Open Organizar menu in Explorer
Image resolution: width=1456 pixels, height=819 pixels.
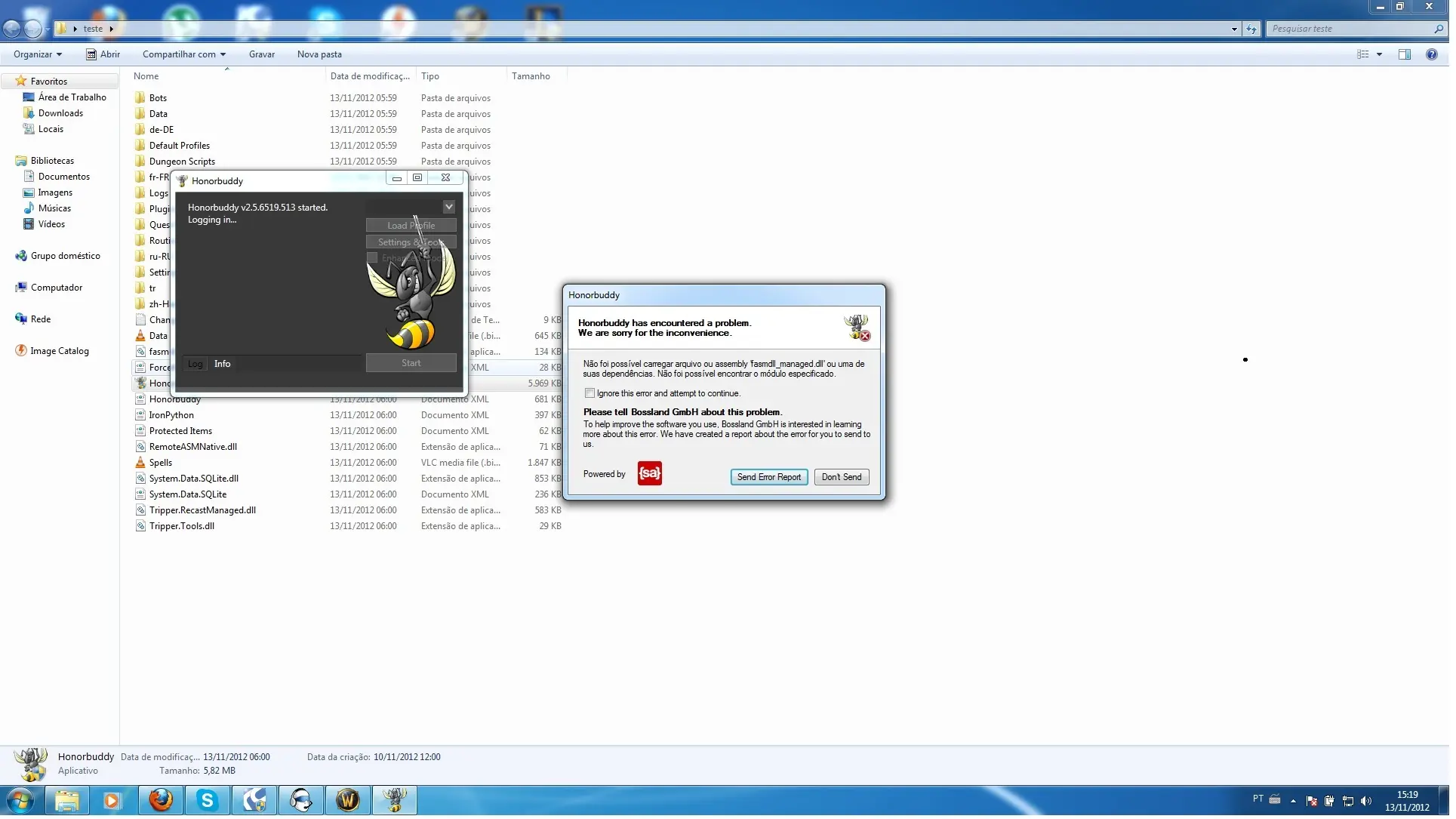(x=38, y=54)
